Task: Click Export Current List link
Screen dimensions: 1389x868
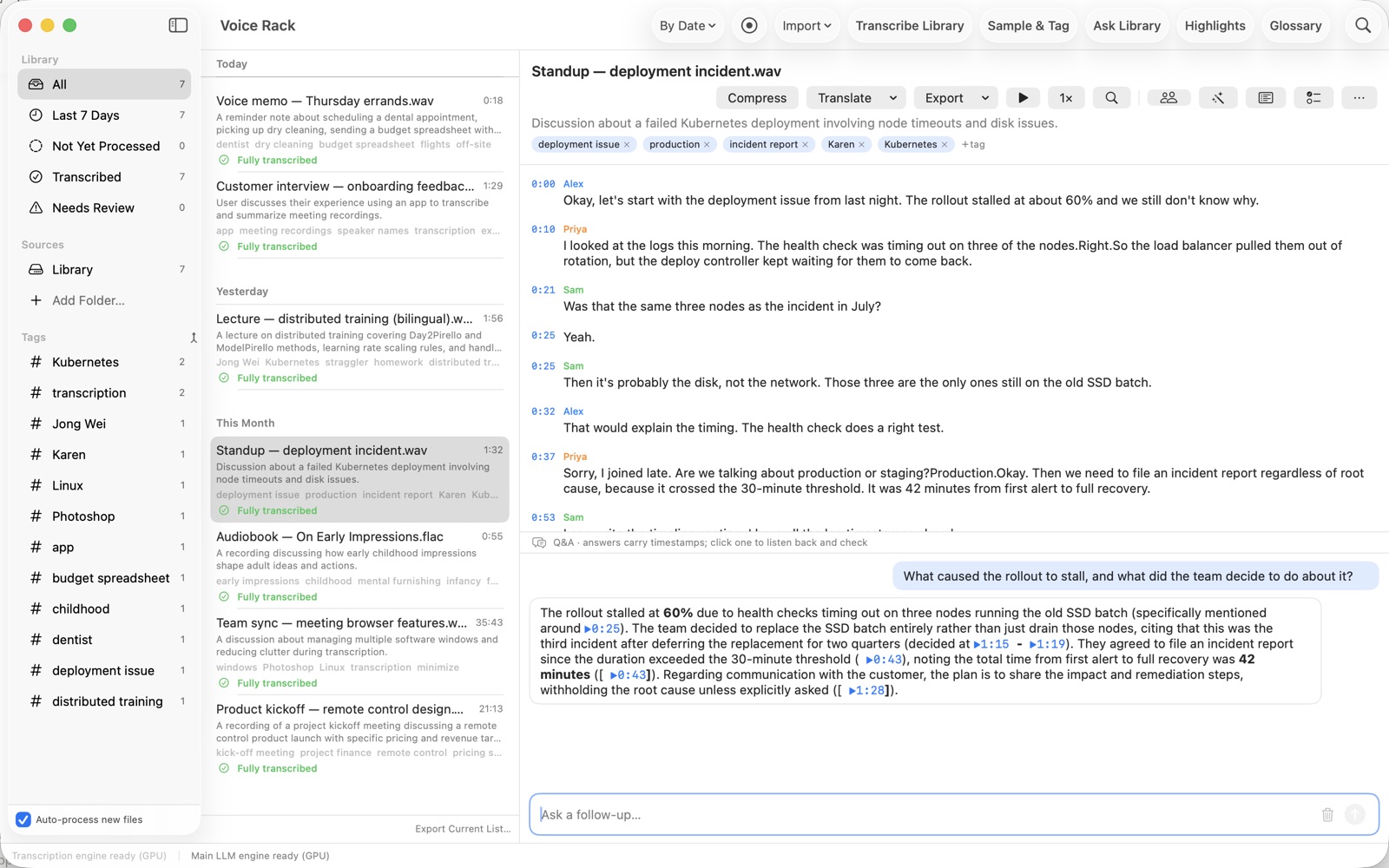Action: coord(463,829)
